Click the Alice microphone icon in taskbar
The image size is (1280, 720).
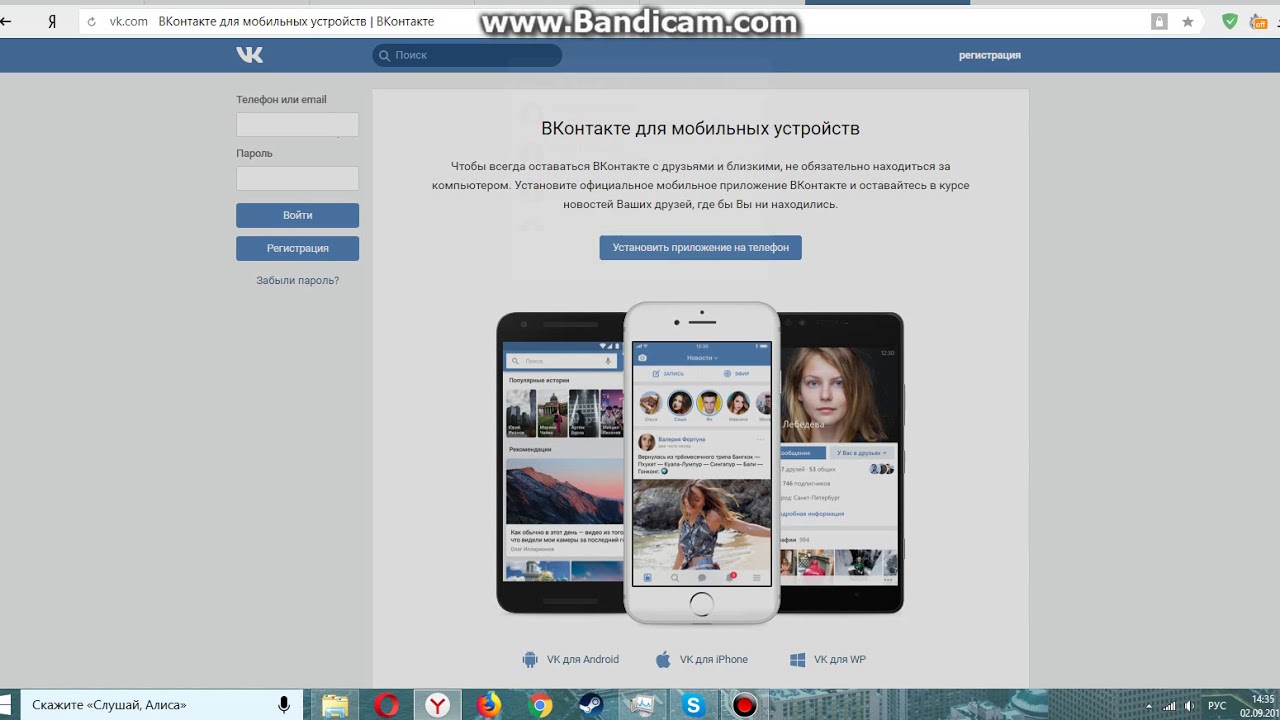284,705
